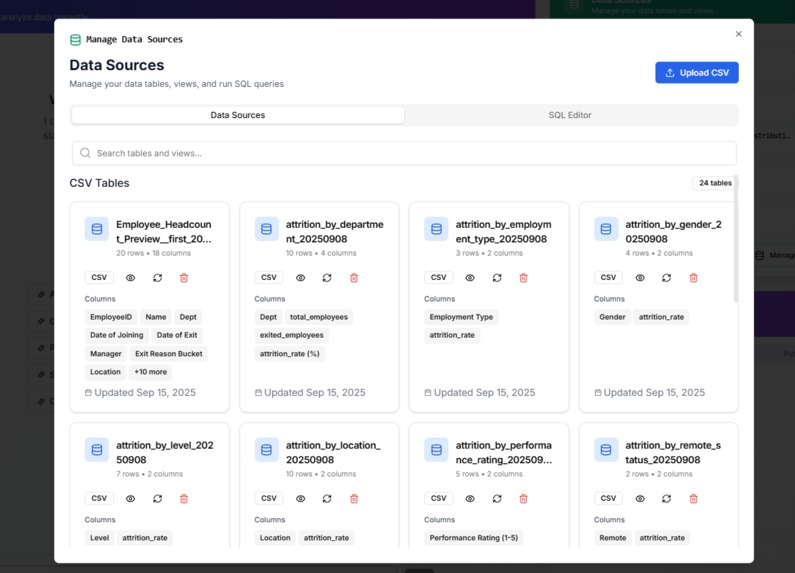This screenshot has width=795, height=573.
Task: Preview attrition_by_performance_rating table with eye icon
Action: point(470,498)
